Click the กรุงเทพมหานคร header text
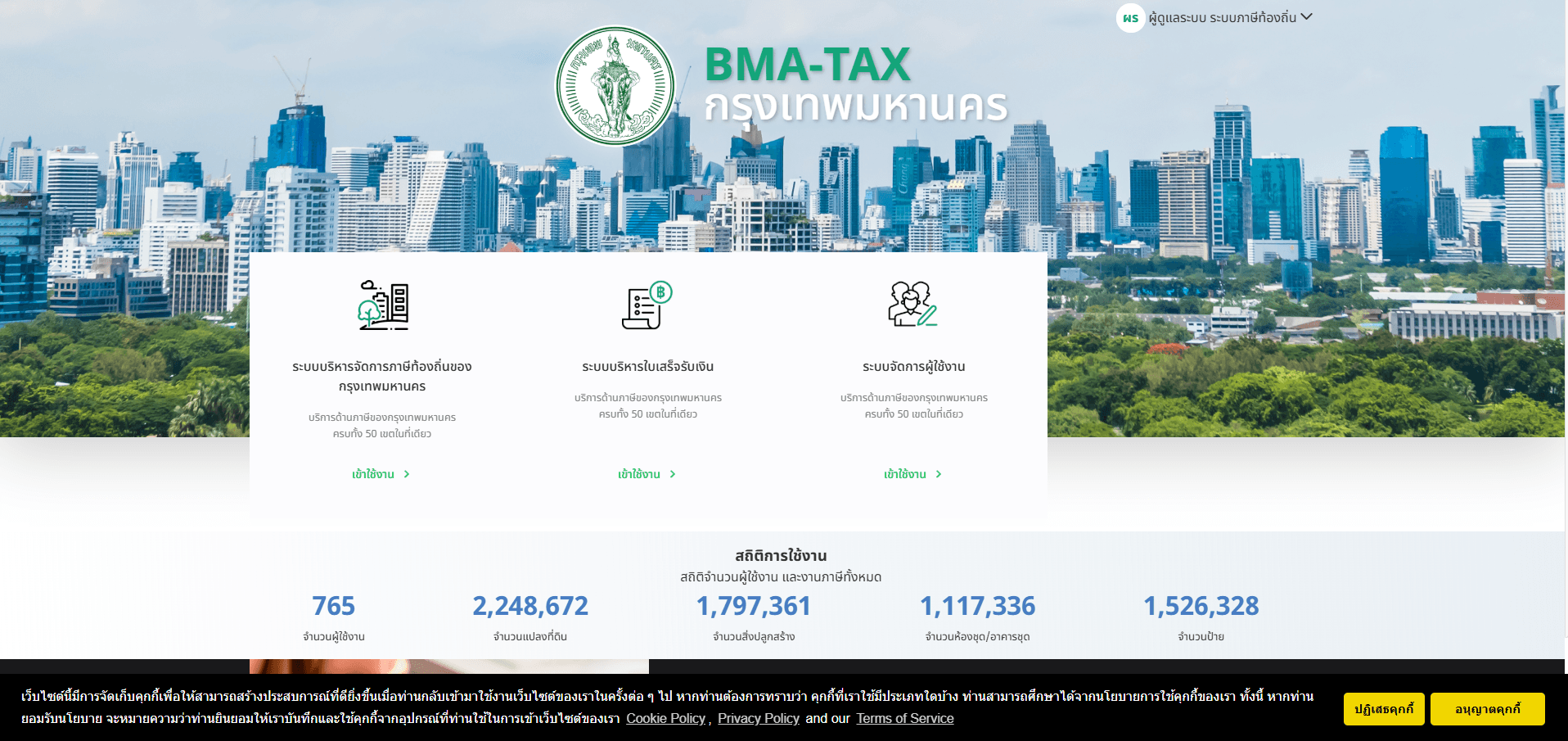The height and width of the screenshot is (741, 1568). click(856, 107)
